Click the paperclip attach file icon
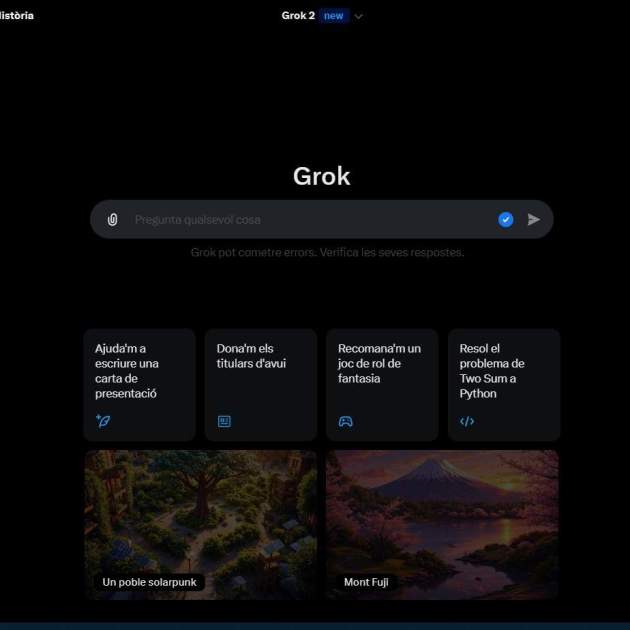 coord(112,219)
